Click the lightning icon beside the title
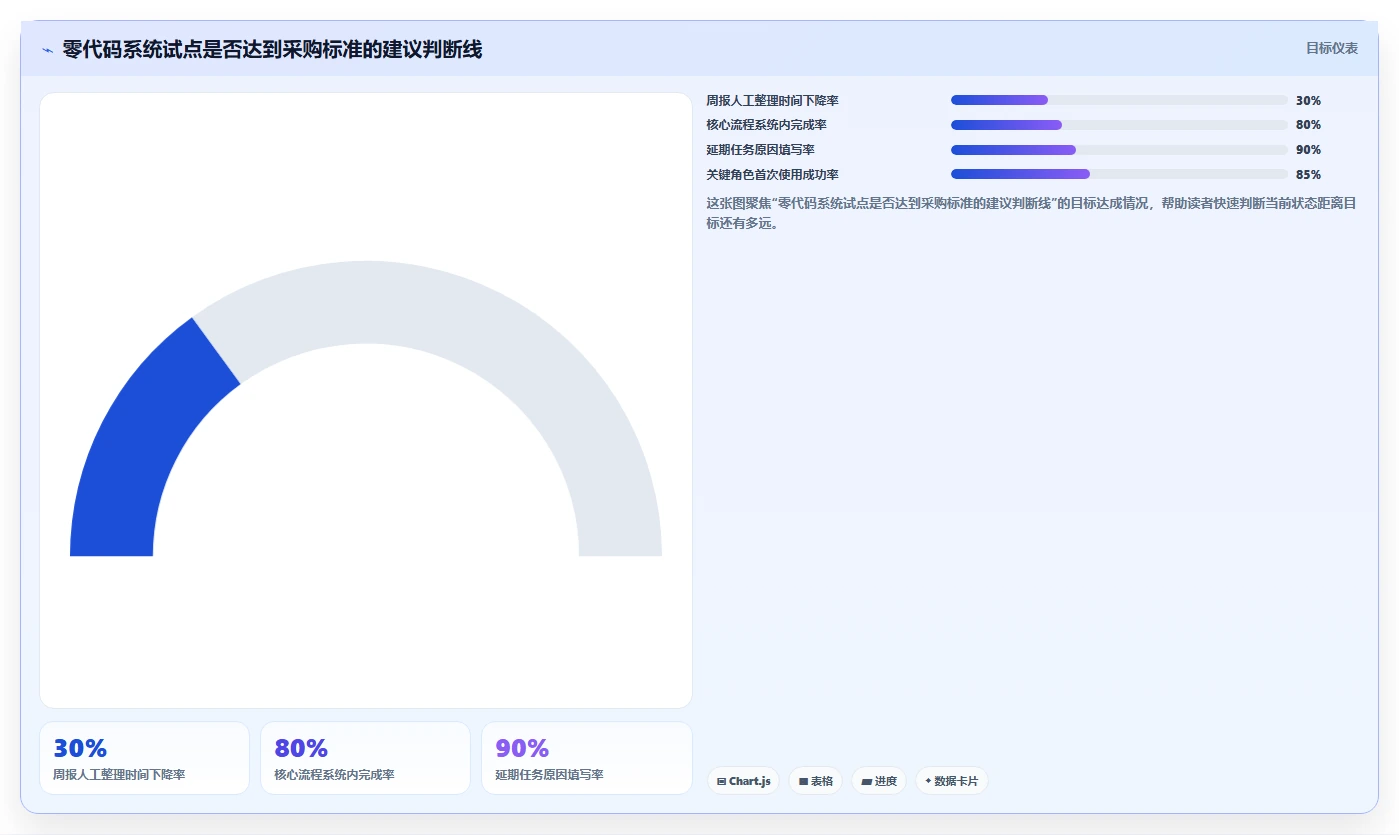 tap(47, 49)
